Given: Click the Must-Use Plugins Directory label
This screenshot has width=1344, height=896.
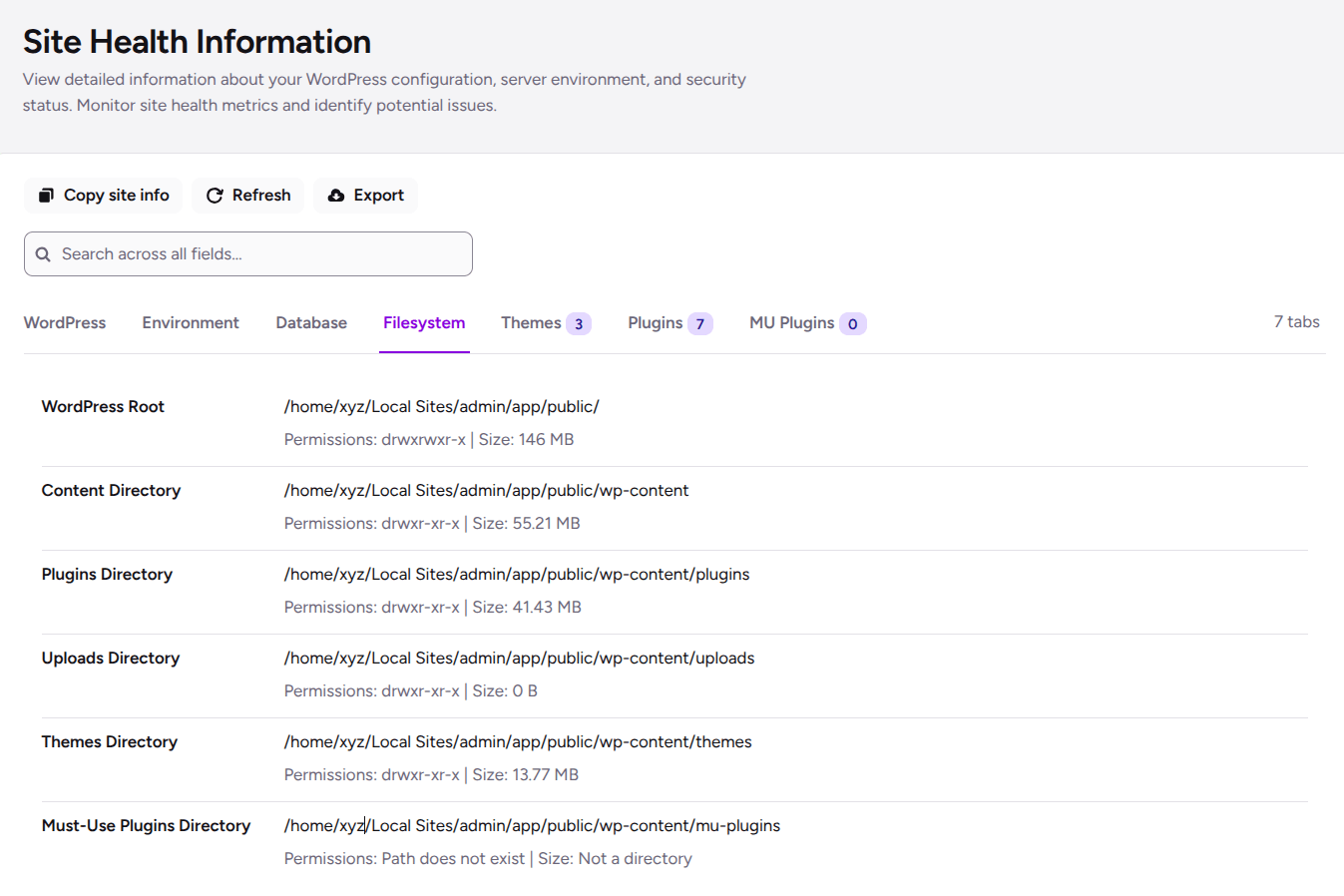Looking at the screenshot, I should coord(146,826).
